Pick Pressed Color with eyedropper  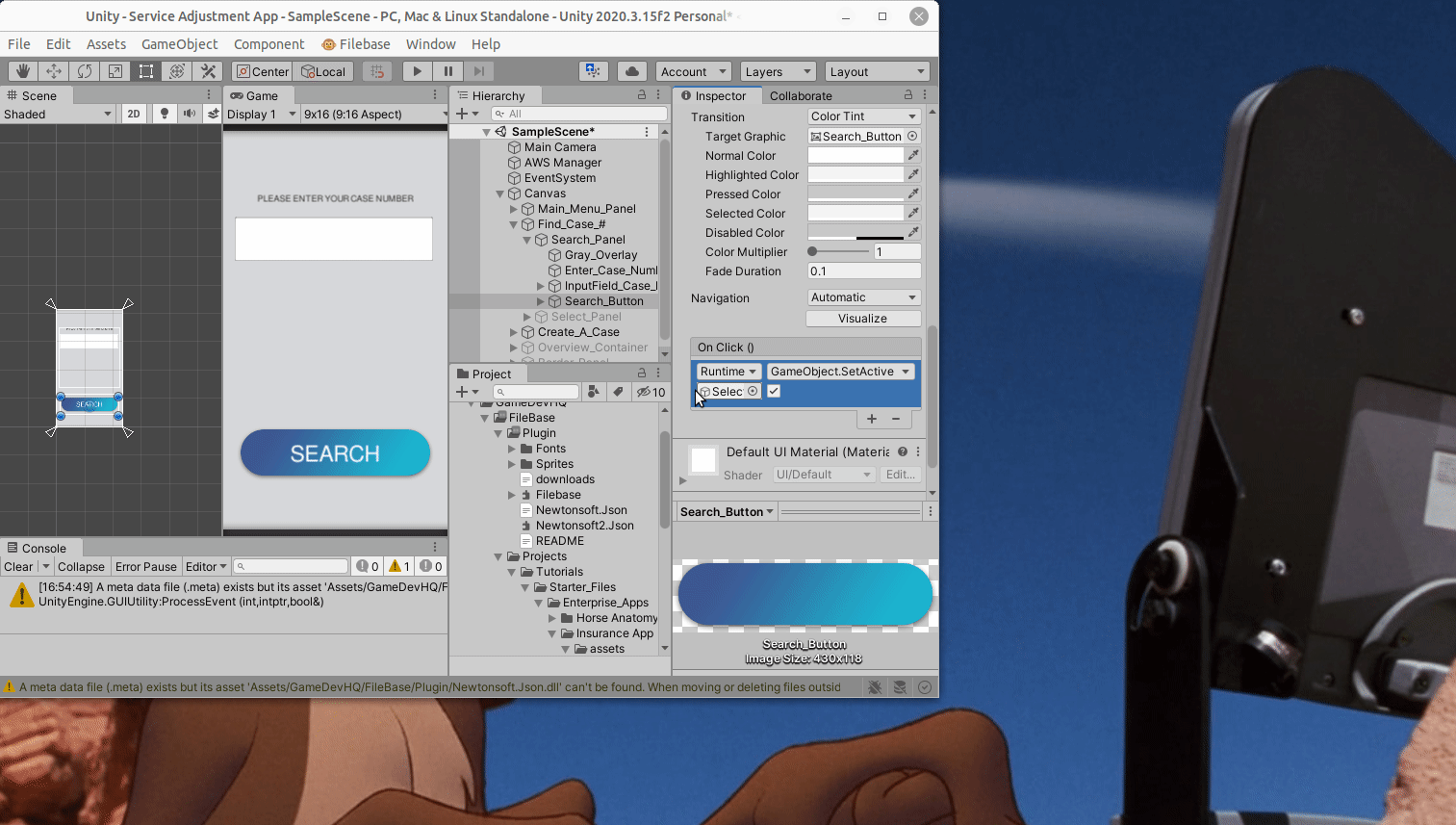[x=913, y=193]
